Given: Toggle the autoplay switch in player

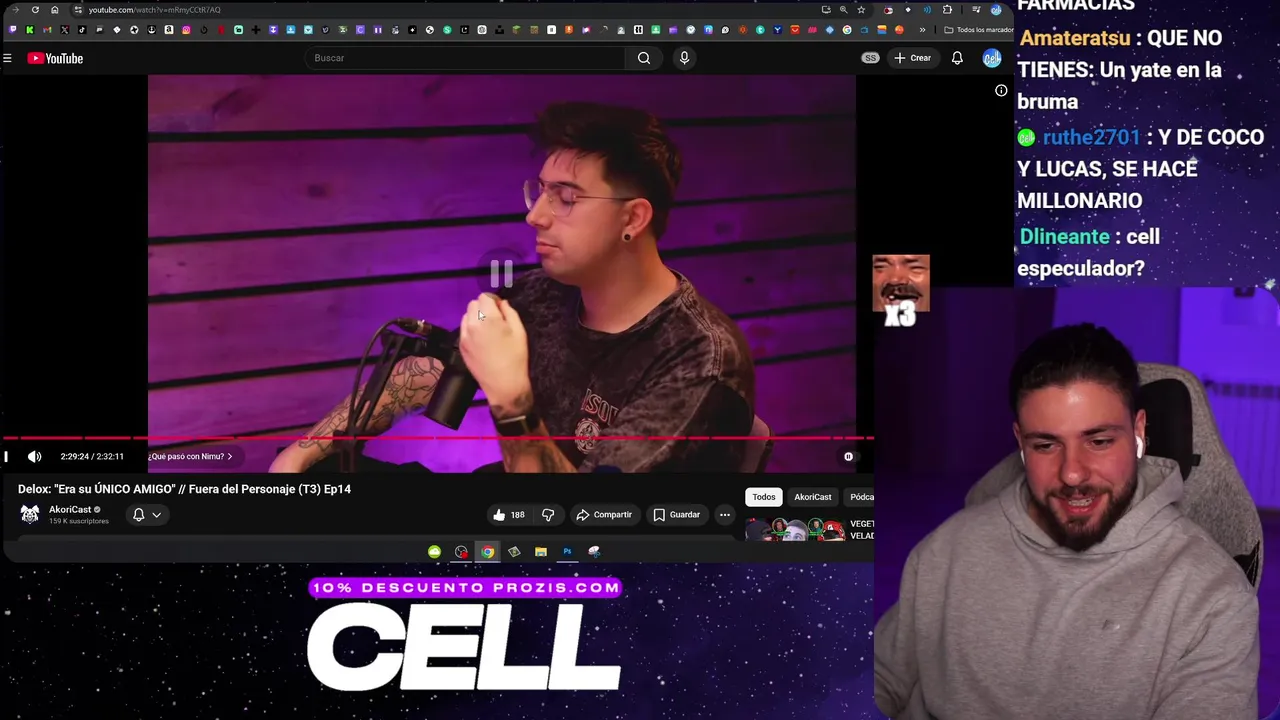Looking at the screenshot, I should point(848,457).
